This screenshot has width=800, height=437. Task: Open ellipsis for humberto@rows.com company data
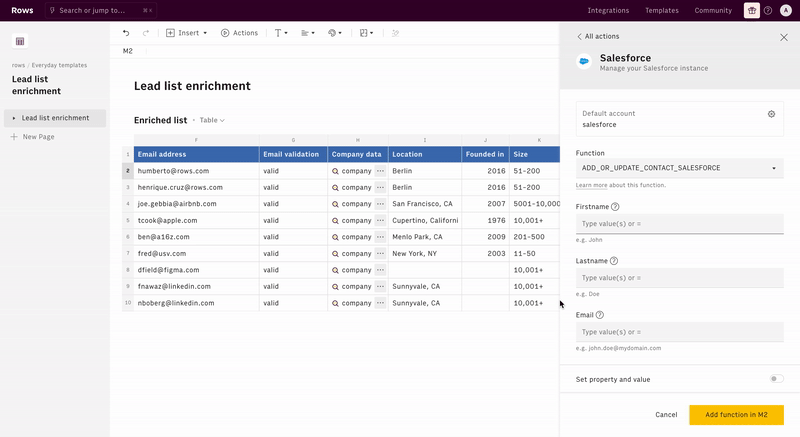[x=380, y=171]
